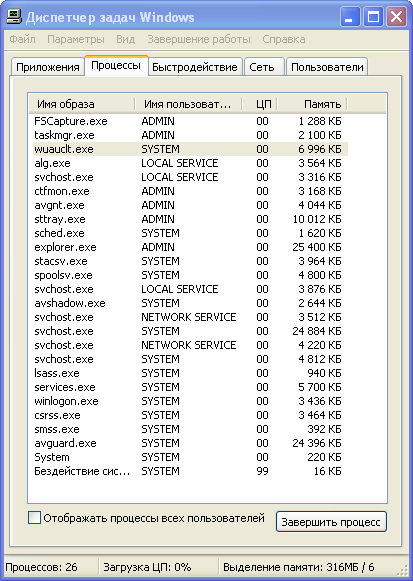
Task: Maximize the Task Manager window
Action: point(373,17)
